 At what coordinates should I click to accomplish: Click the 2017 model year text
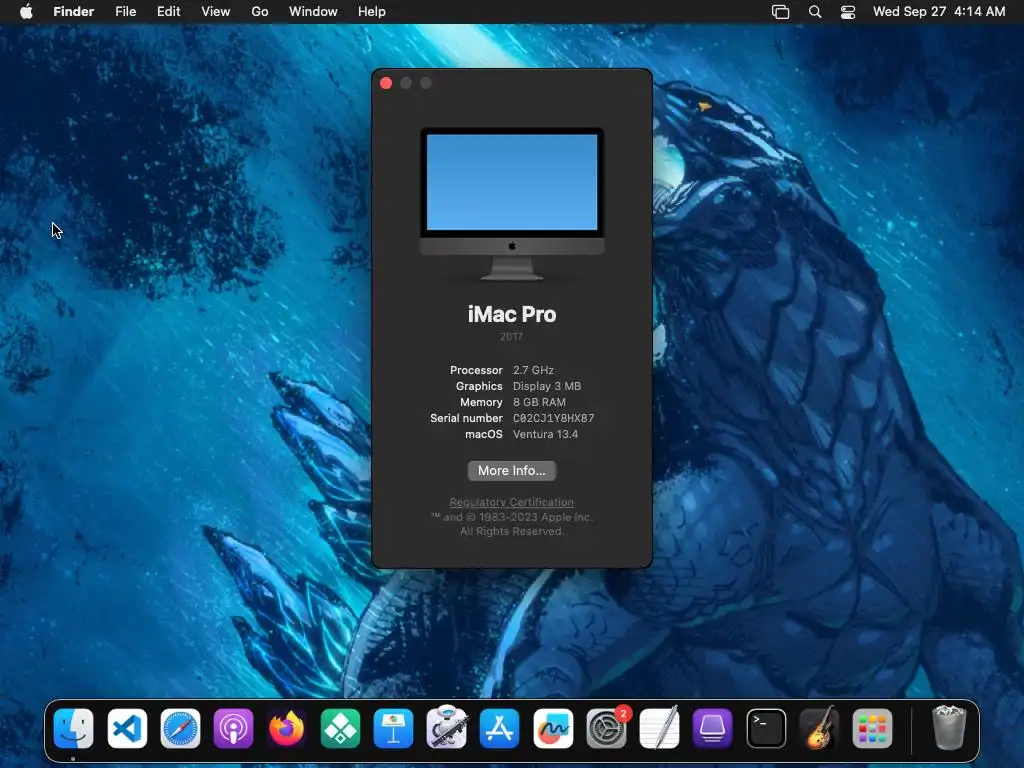511,337
